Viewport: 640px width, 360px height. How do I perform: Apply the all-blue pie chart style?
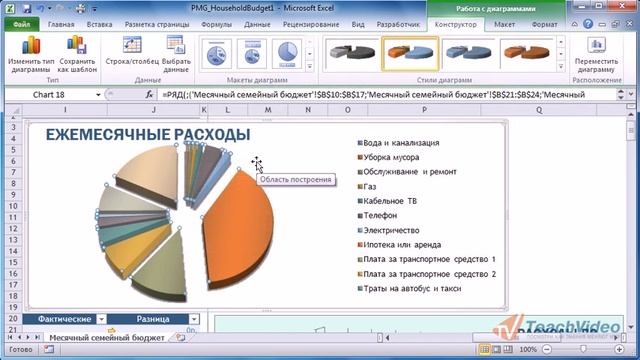(x=469, y=53)
